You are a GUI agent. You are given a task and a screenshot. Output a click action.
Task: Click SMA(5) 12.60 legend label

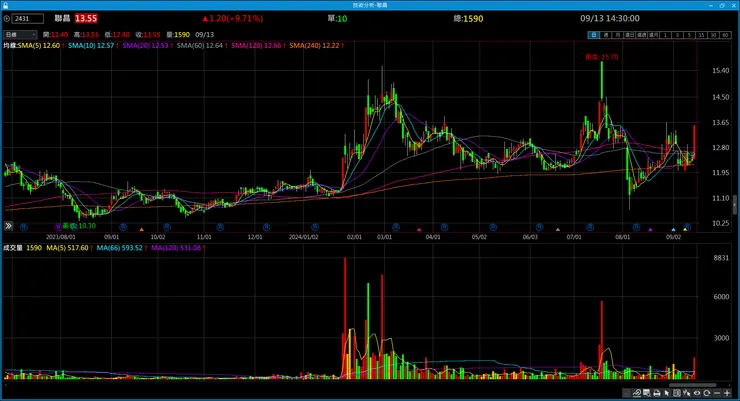click(x=39, y=46)
